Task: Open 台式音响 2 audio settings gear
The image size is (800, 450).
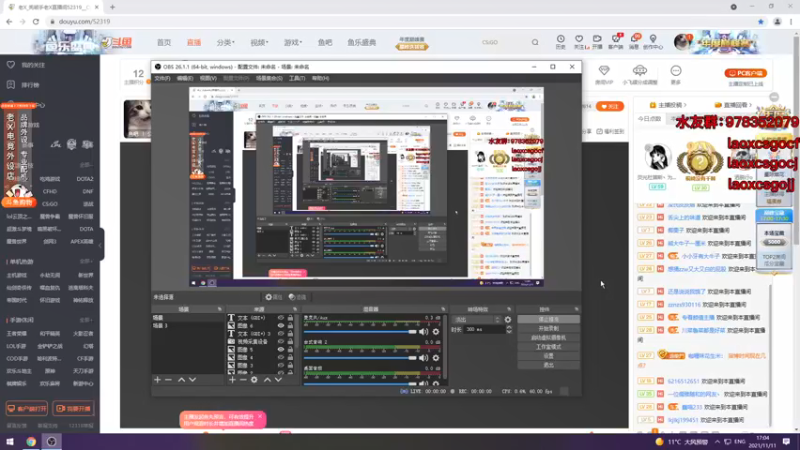Action: [436, 358]
